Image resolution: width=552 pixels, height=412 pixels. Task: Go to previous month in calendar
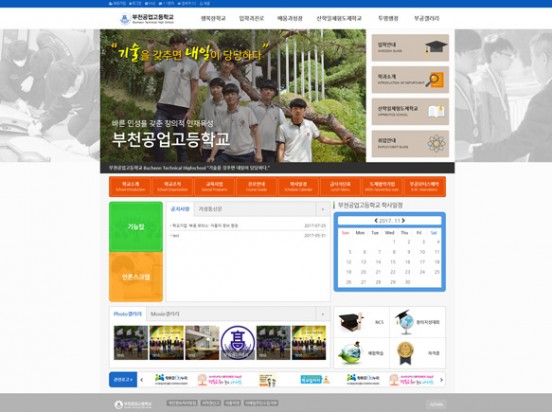click(376, 221)
